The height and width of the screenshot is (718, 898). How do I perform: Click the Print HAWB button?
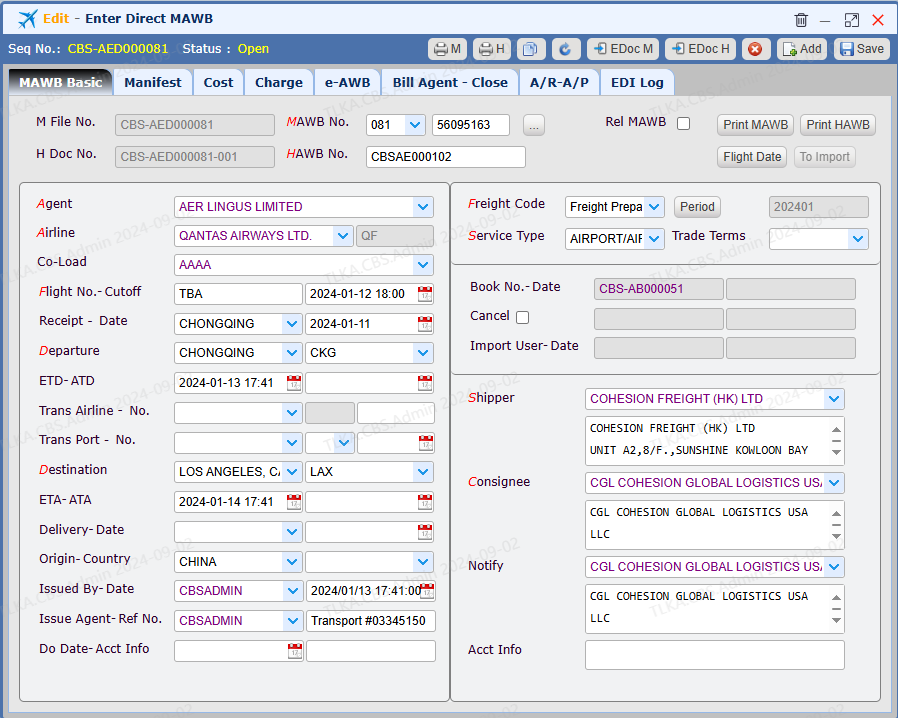click(x=837, y=125)
